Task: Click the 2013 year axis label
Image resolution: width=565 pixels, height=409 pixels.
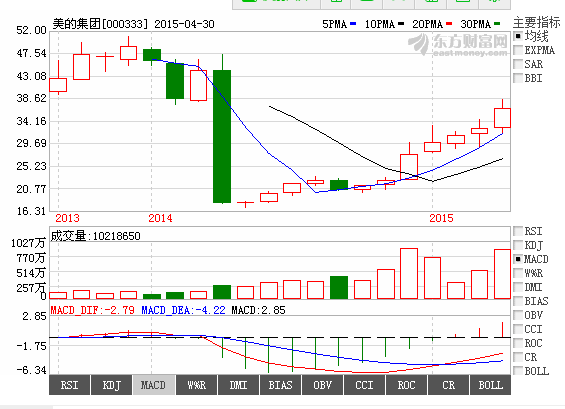Action: tap(67, 218)
